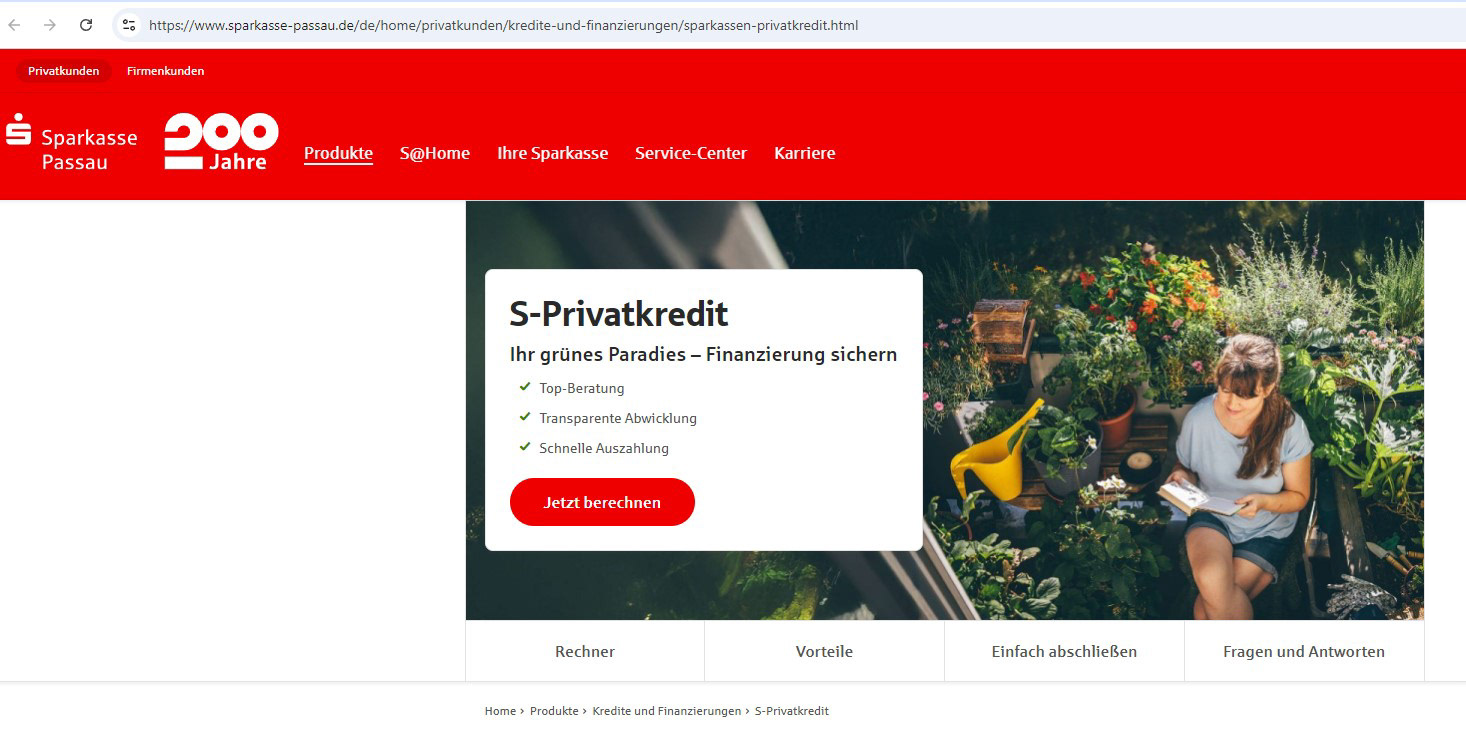Click the Jetzt berechnen button

602,502
